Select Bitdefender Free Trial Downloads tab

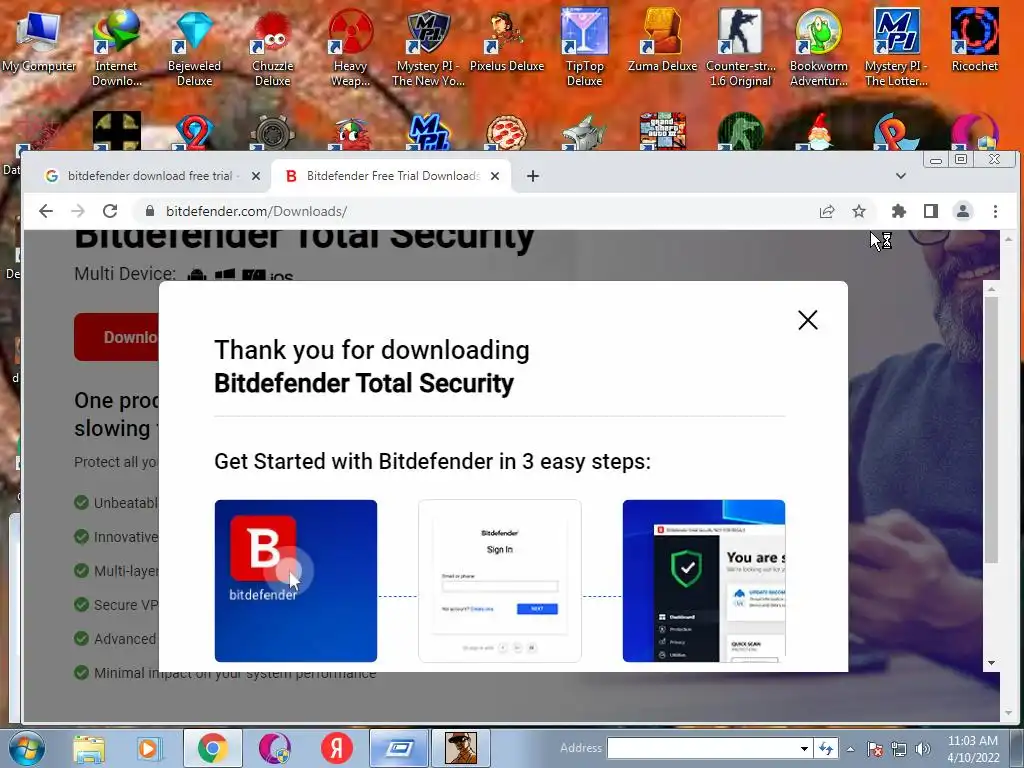pyautogui.click(x=392, y=176)
